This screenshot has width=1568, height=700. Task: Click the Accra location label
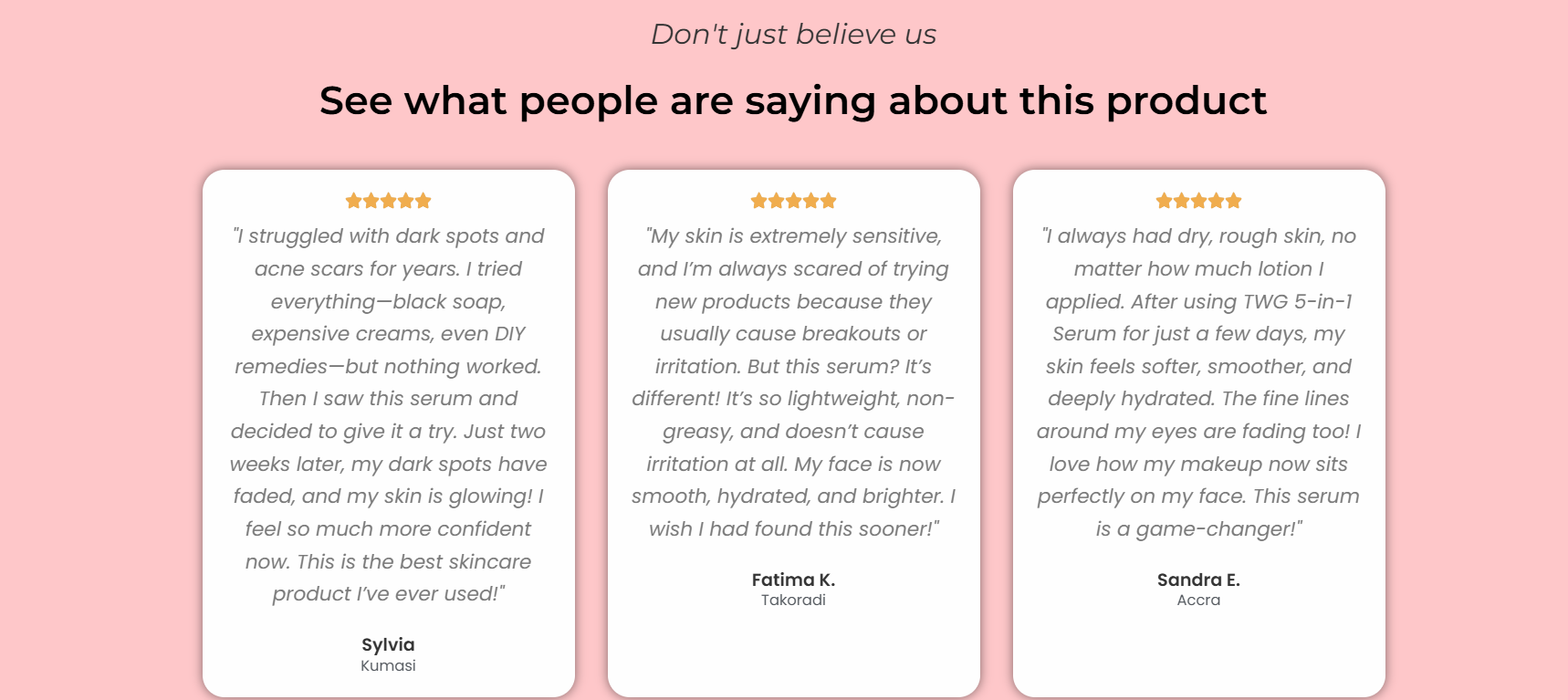coord(1198,601)
